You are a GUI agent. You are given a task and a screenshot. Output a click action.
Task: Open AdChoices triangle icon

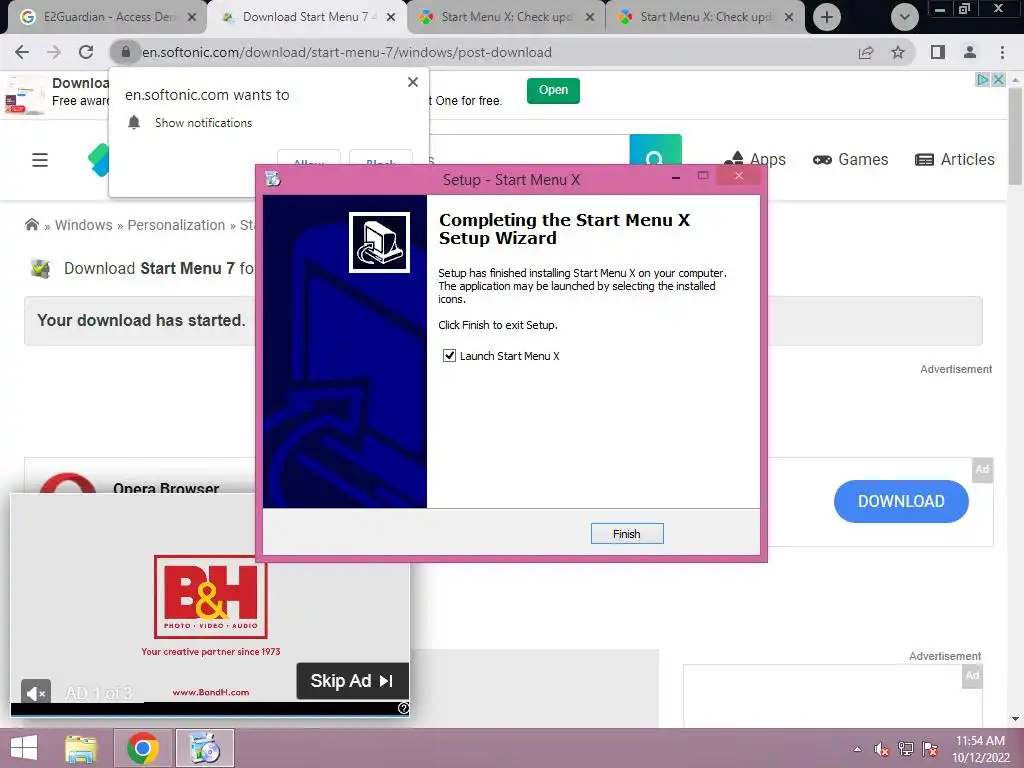click(x=982, y=80)
